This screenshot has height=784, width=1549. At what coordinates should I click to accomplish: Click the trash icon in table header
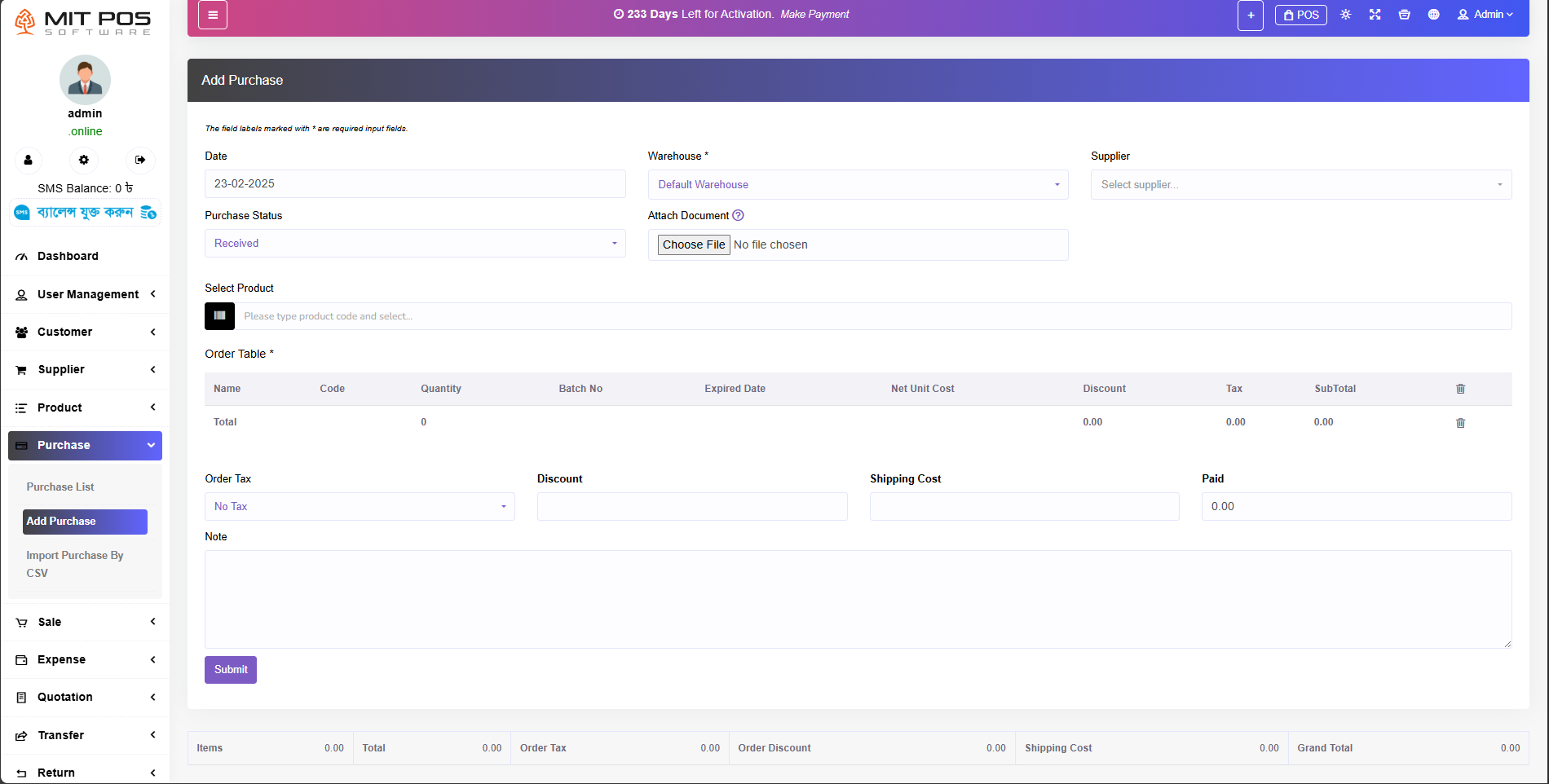(x=1460, y=389)
